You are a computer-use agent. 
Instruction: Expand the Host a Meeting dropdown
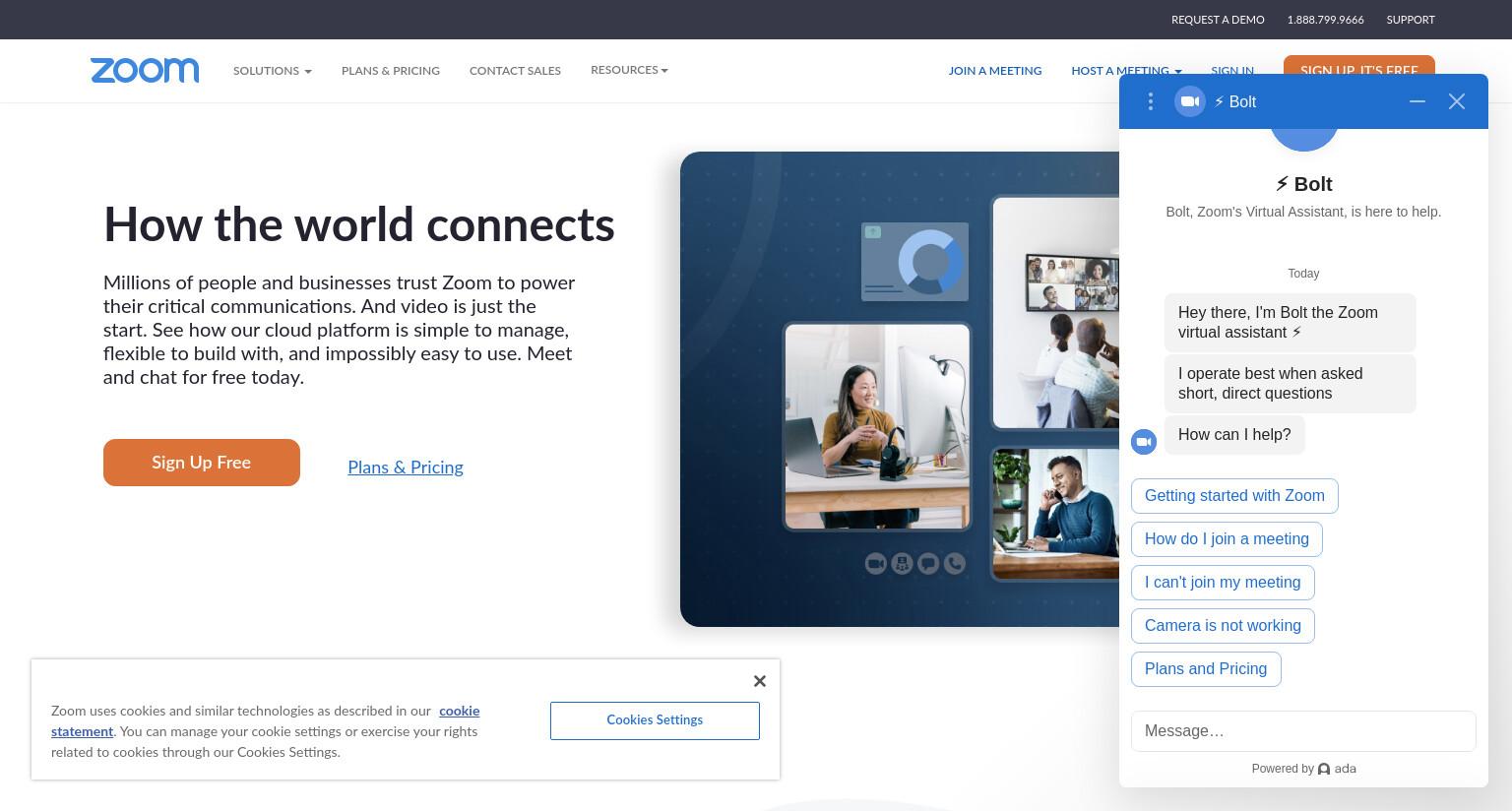(x=1126, y=71)
